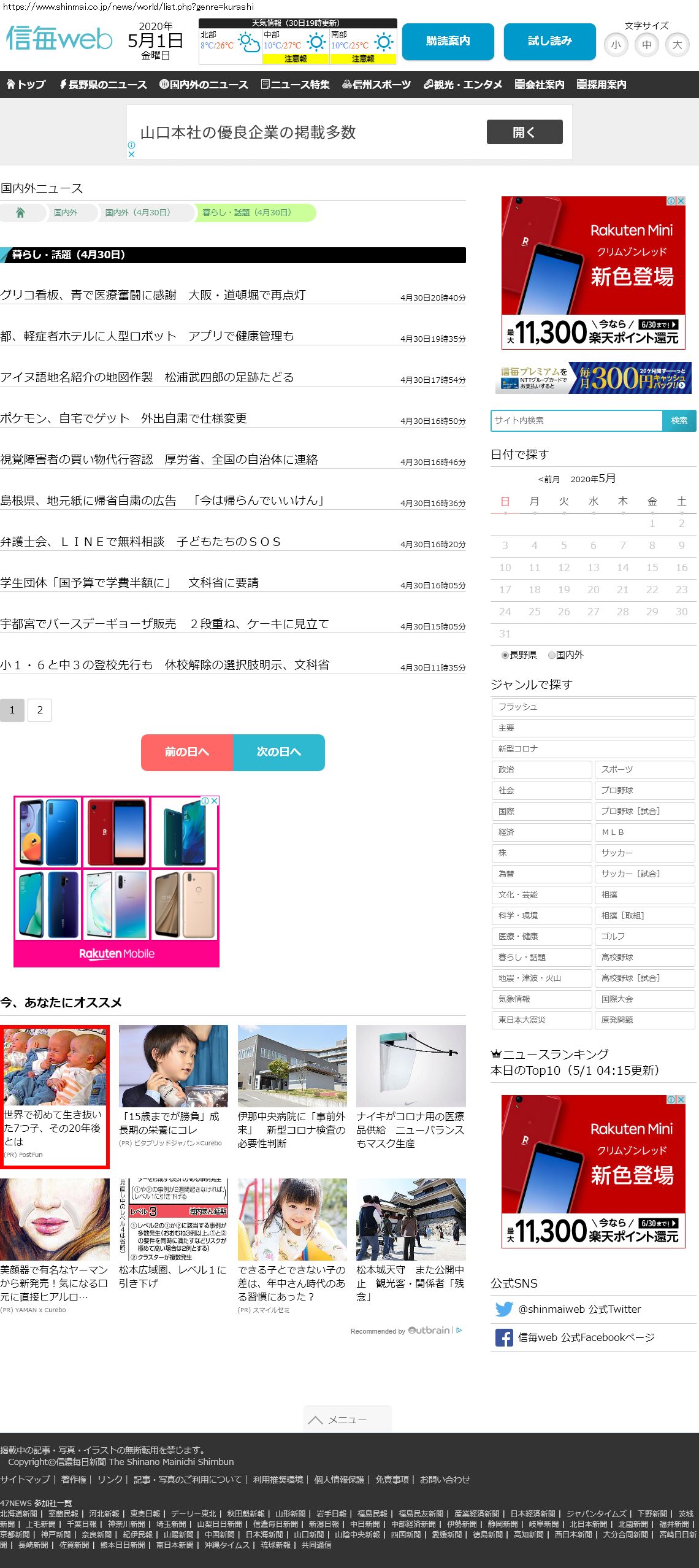The height and width of the screenshot is (1568, 699).
Task: Select genre プロ野球
Action: click(x=644, y=791)
